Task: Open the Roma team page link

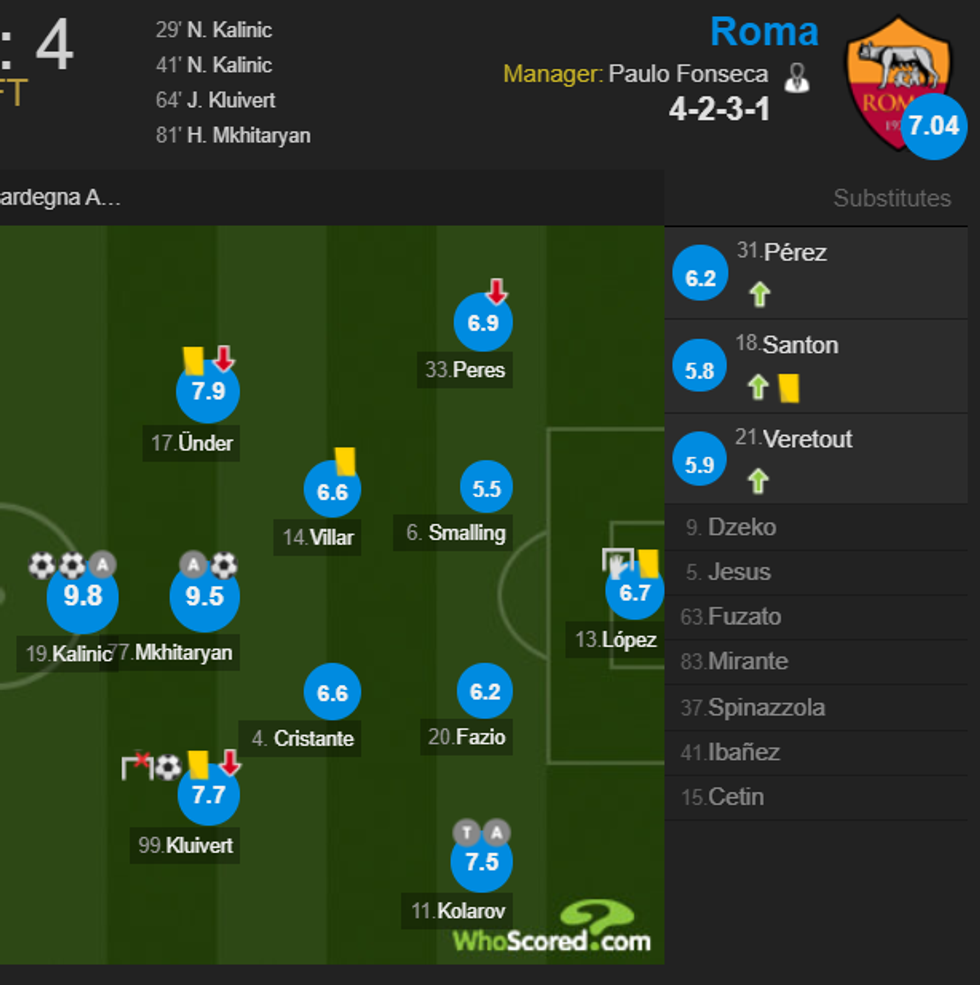Action: (x=765, y=32)
